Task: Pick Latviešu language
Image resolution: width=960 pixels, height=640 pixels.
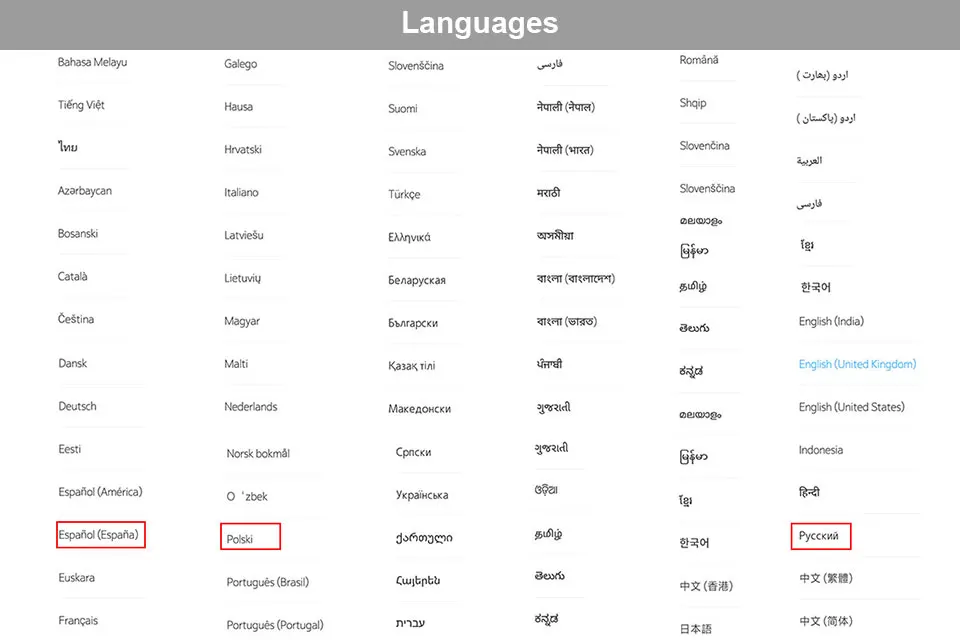Action: click(x=244, y=235)
